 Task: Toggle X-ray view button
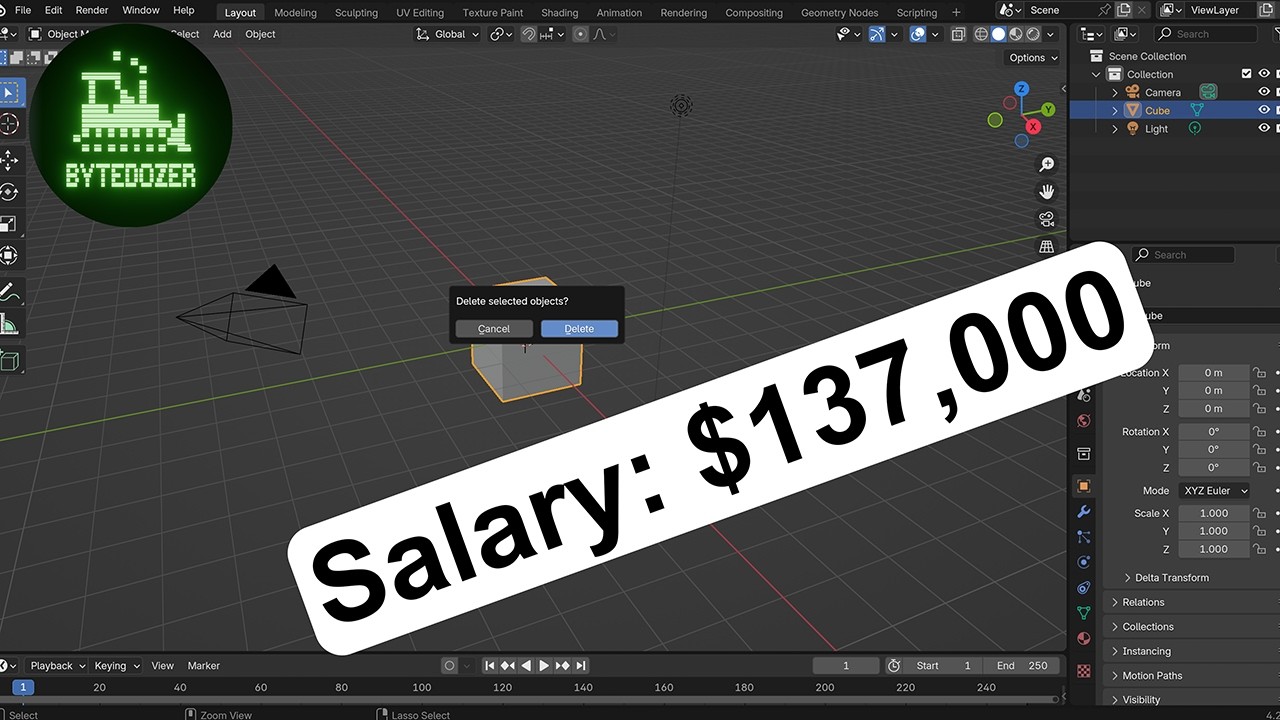pos(958,34)
